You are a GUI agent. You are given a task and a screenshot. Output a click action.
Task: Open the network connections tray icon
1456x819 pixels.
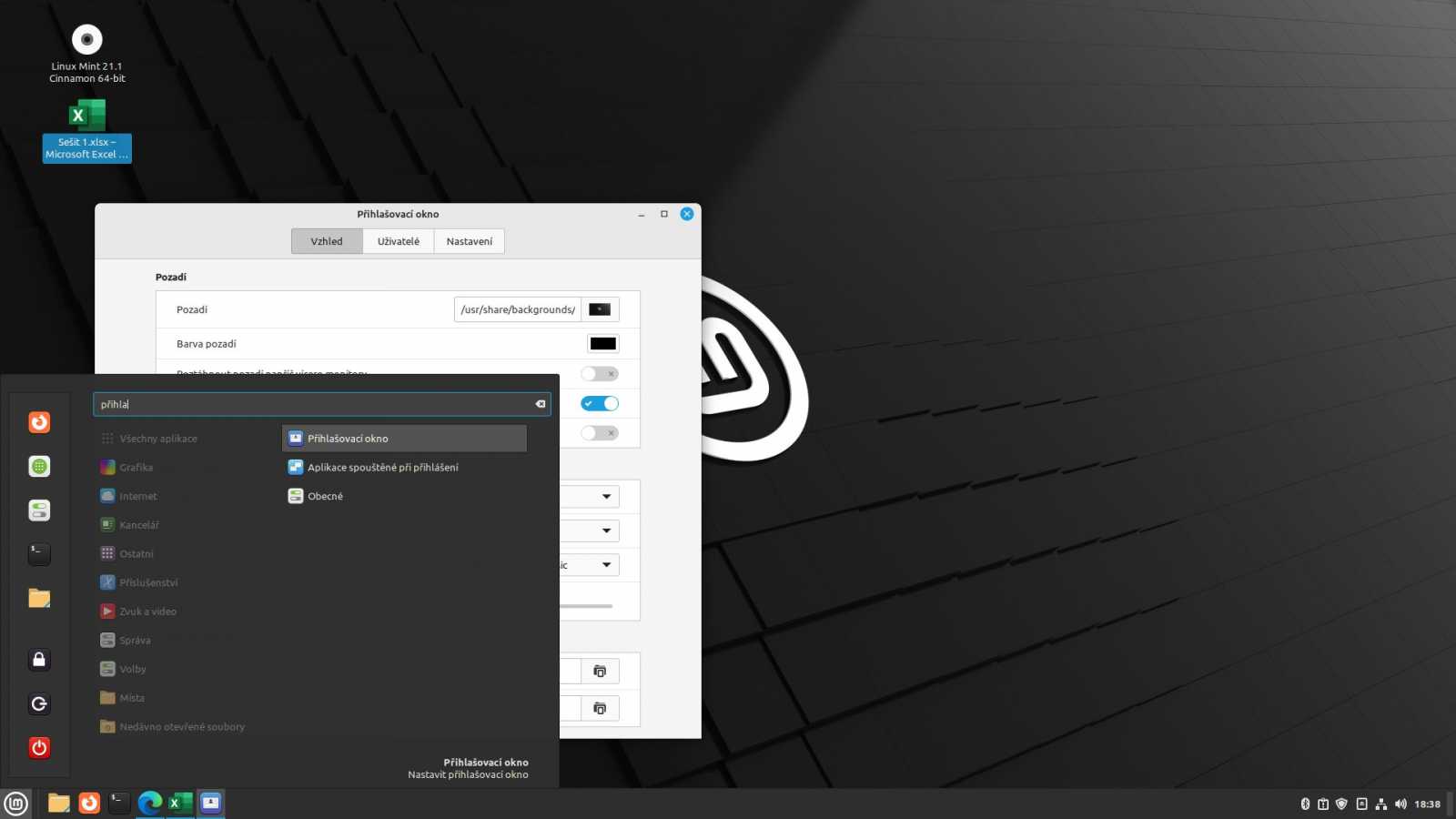point(1381,804)
